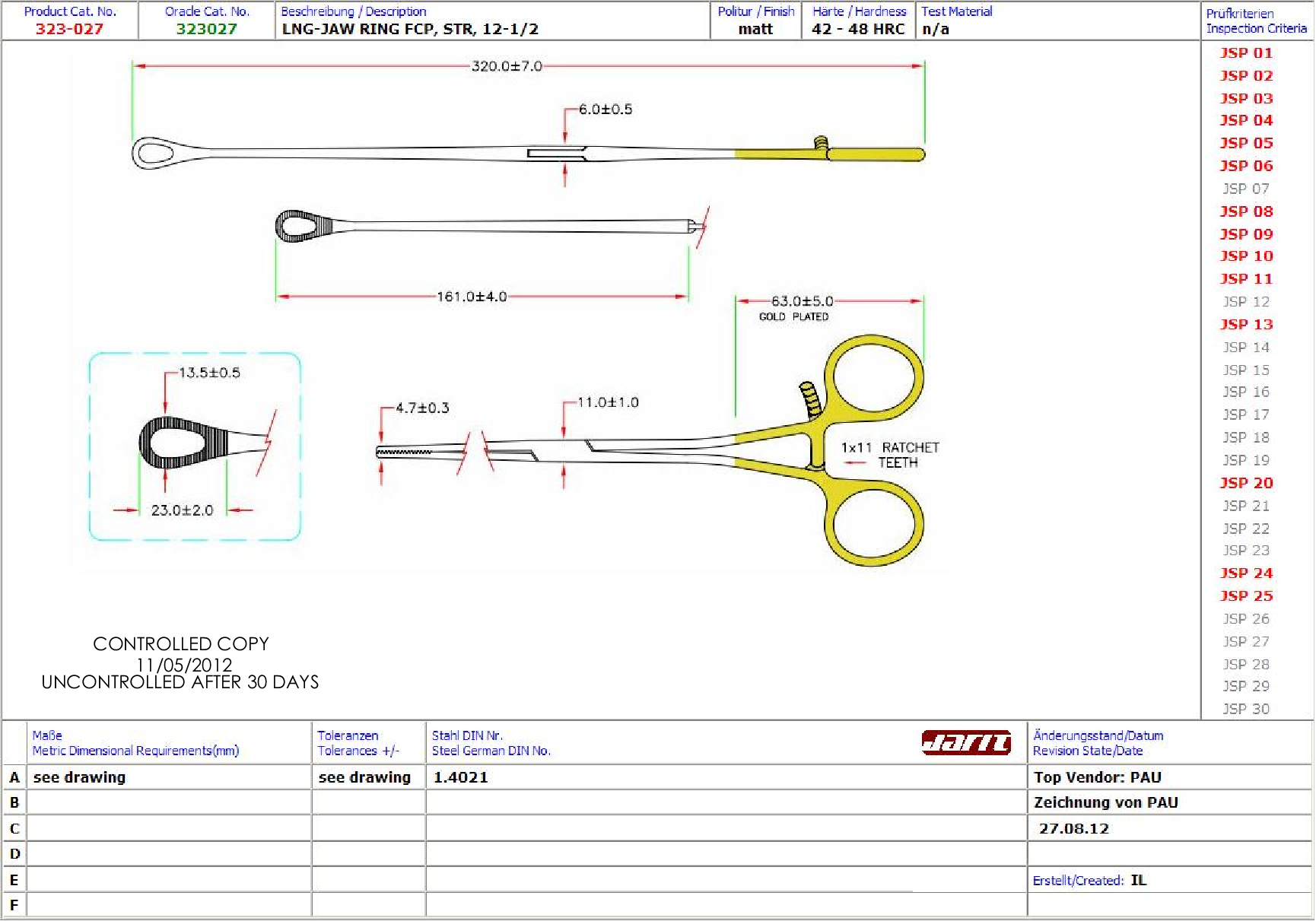This screenshot has width=1316, height=921.
Task: Click the LNG-JAW RING FCP description field
Action: pos(410,29)
